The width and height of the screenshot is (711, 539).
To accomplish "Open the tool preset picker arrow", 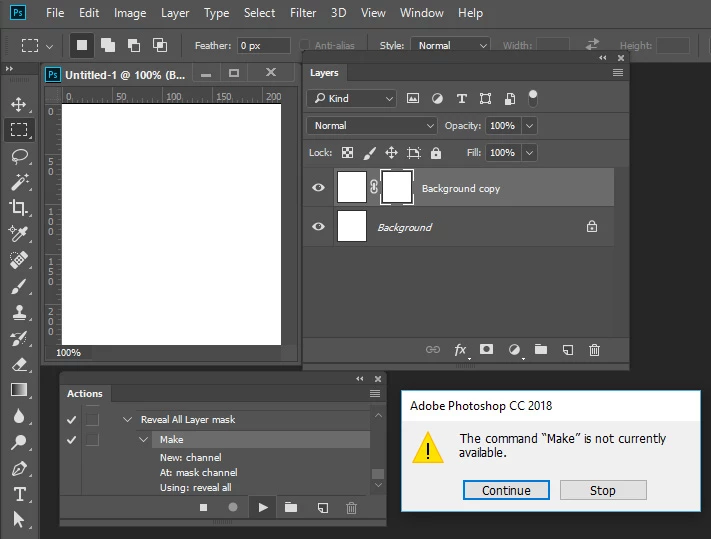I will pyautogui.click(x=49, y=46).
